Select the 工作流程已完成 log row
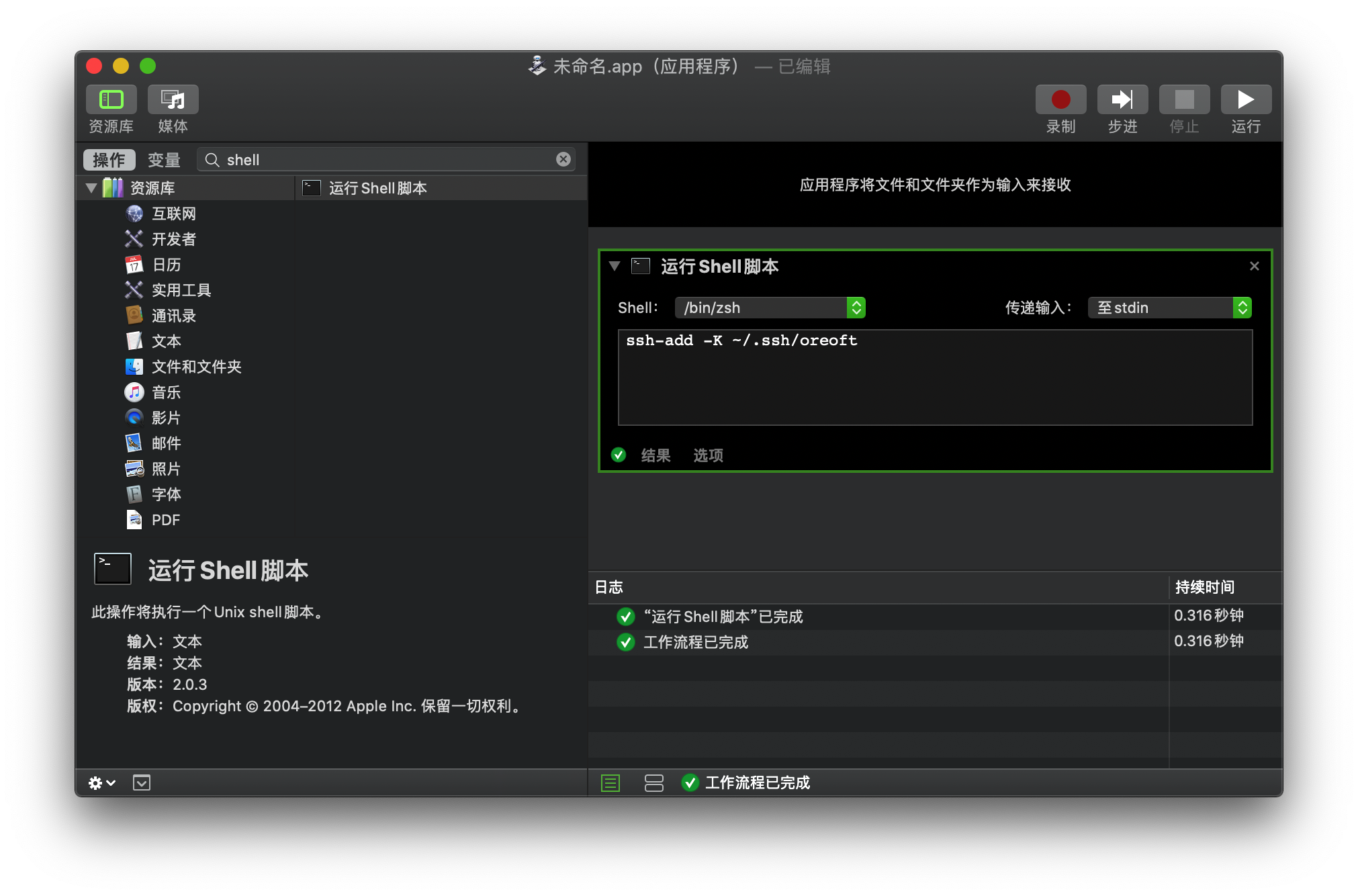This screenshot has width=1358, height=896. coord(935,641)
